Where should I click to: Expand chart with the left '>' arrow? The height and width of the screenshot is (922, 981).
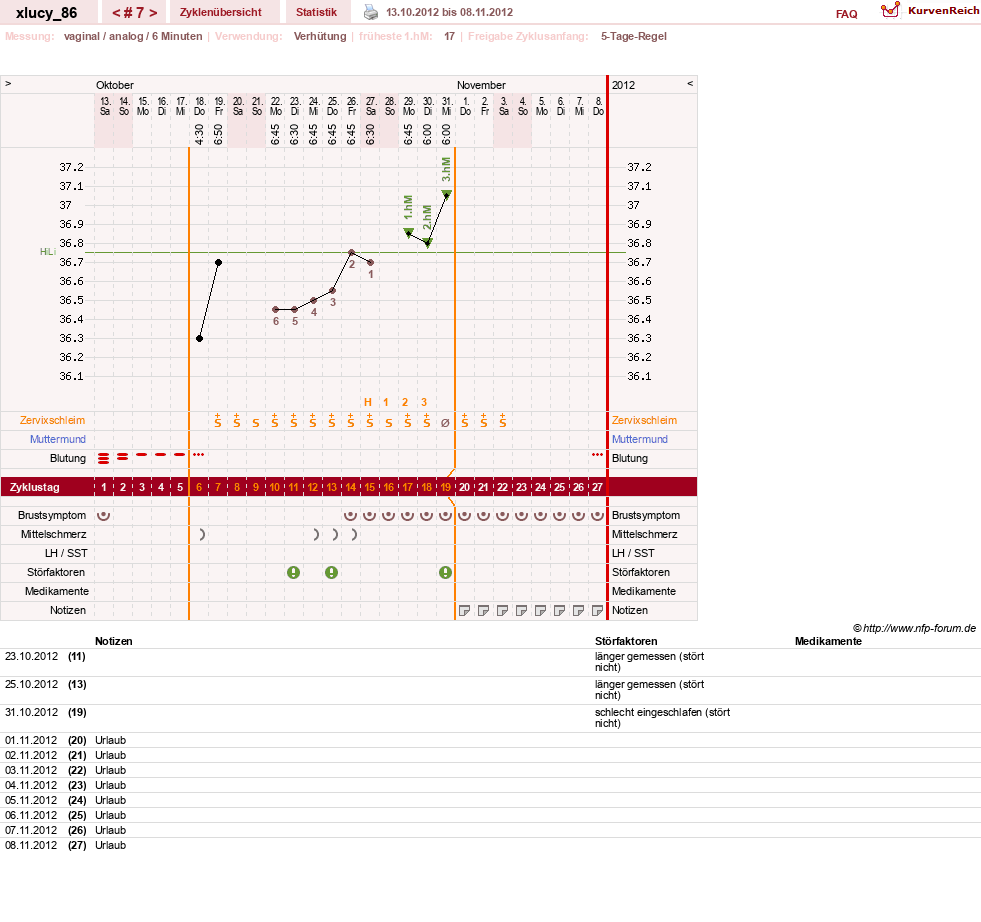tap(8, 83)
